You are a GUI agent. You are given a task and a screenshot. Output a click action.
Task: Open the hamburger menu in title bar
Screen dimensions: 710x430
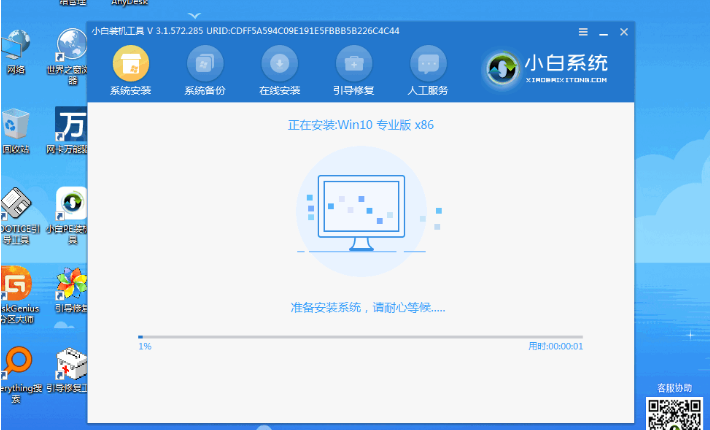(x=583, y=32)
